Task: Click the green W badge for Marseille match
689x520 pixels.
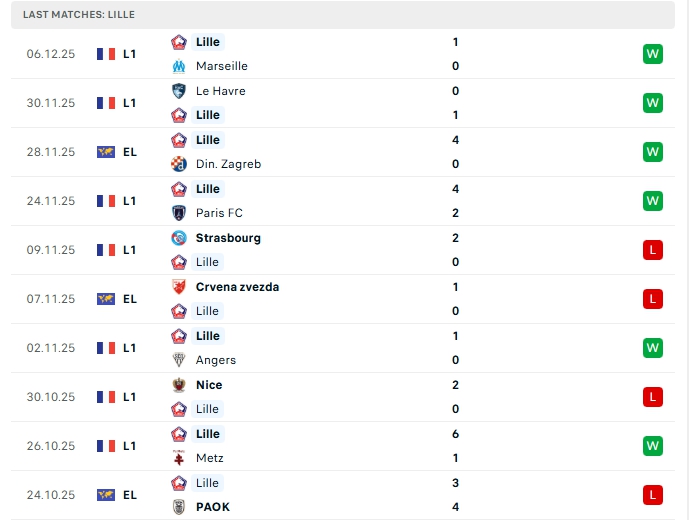Action: (x=653, y=54)
